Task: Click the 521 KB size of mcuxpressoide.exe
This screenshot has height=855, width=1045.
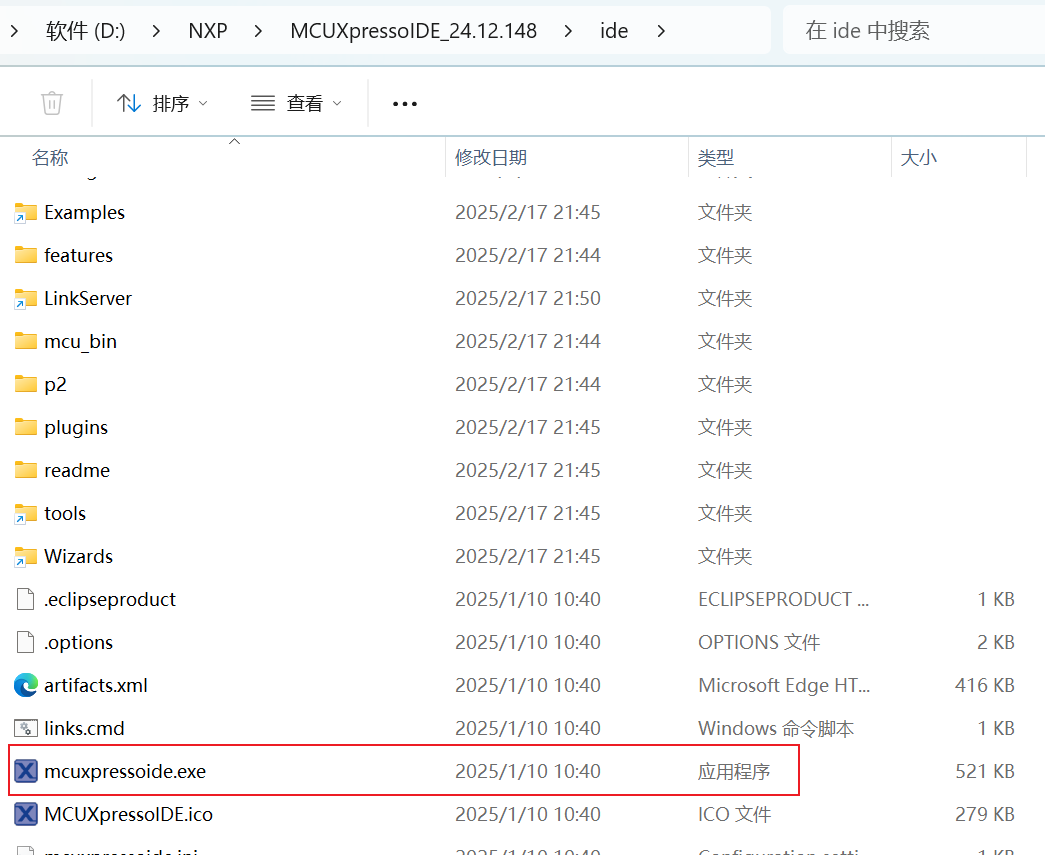Action: [985, 771]
